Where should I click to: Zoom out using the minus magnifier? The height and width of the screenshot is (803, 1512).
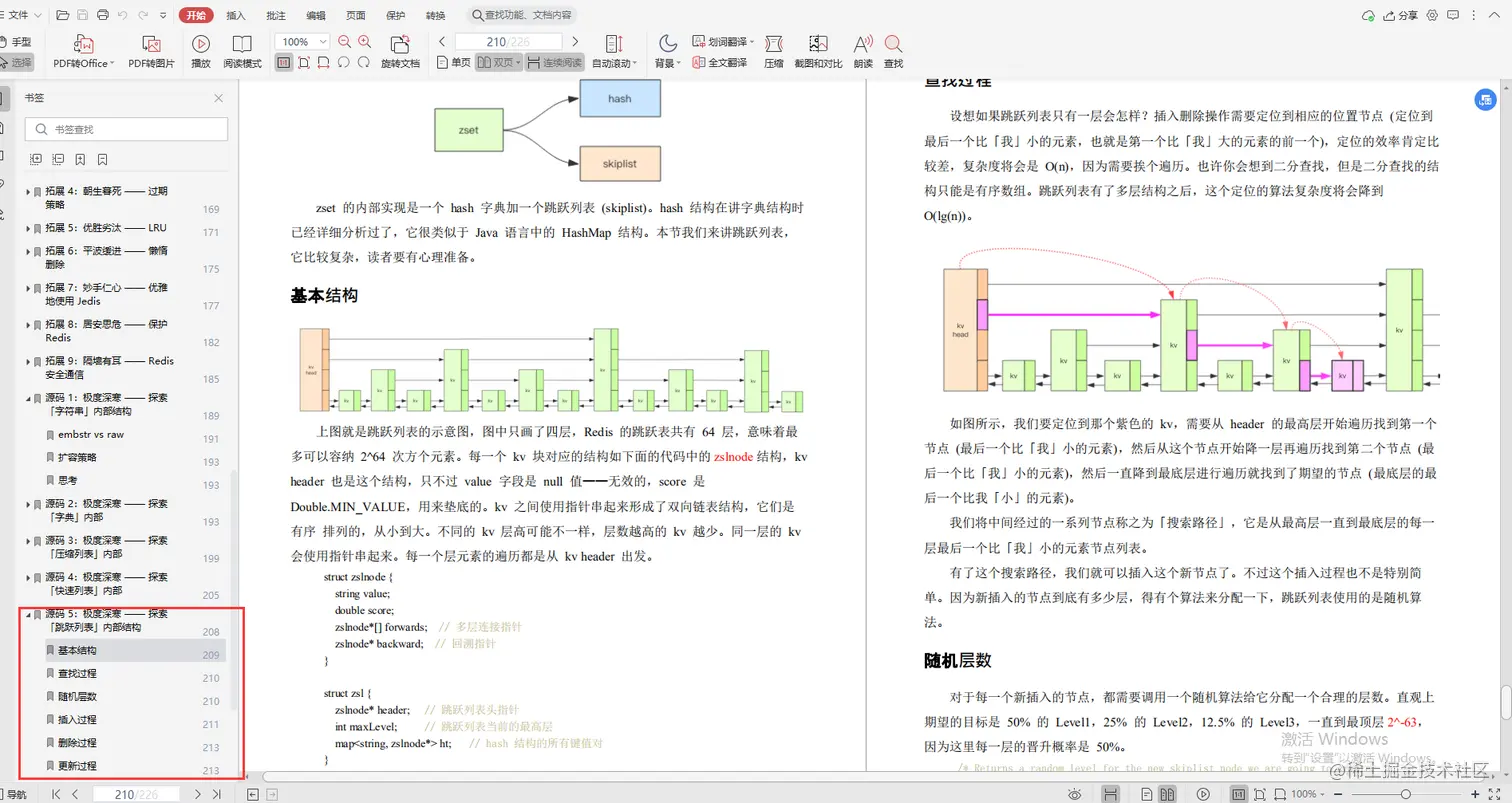pyautogui.click(x=345, y=42)
